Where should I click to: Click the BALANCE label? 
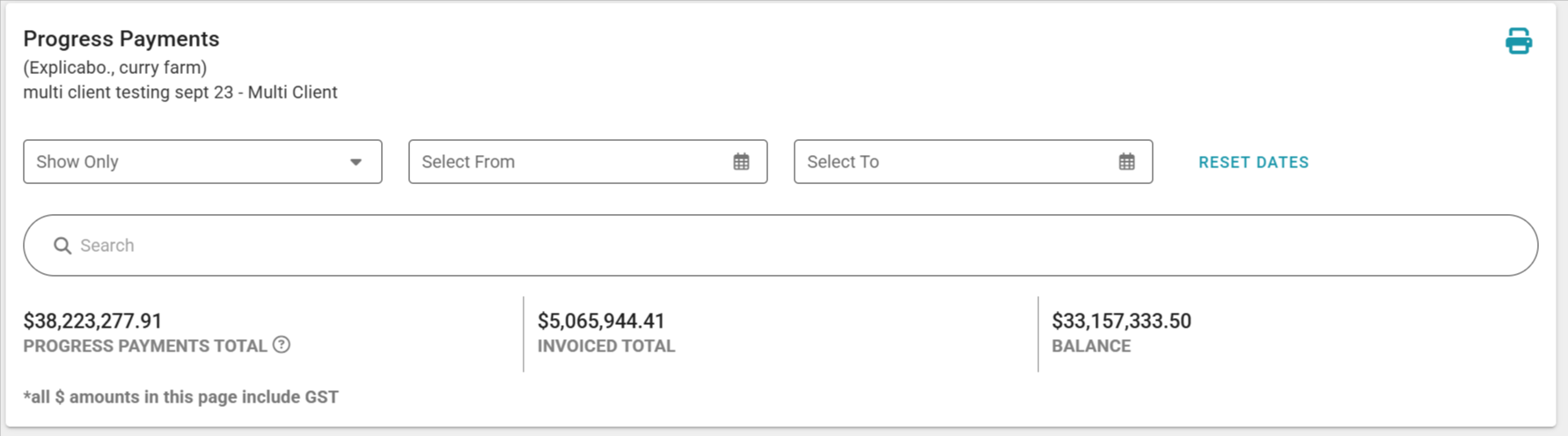point(1091,346)
